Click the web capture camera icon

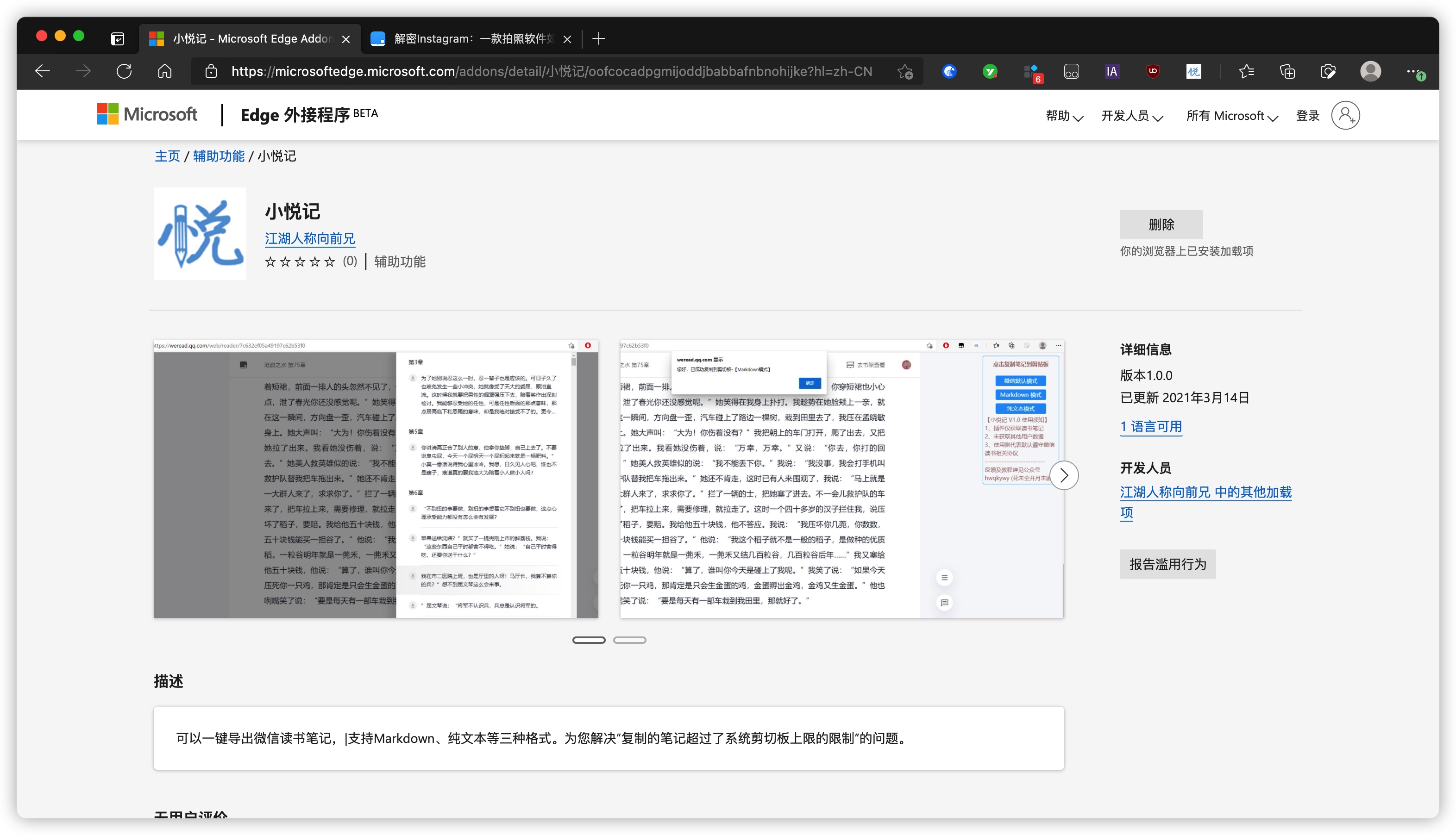pyautogui.click(x=1328, y=71)
